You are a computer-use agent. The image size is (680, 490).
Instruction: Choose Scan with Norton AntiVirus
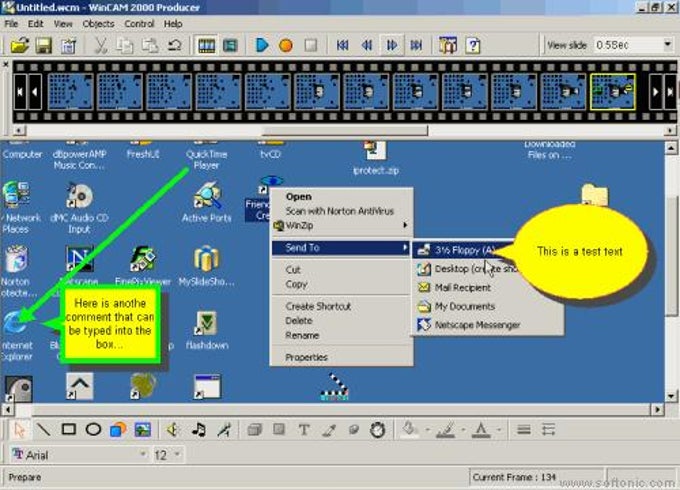(x=340, y=211)
